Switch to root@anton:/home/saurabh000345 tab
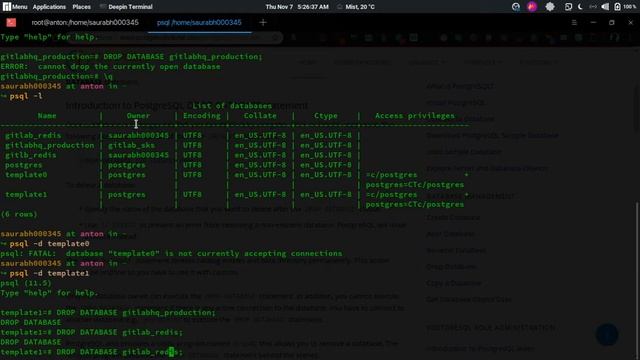640x360 pixels. coord(85,22)
